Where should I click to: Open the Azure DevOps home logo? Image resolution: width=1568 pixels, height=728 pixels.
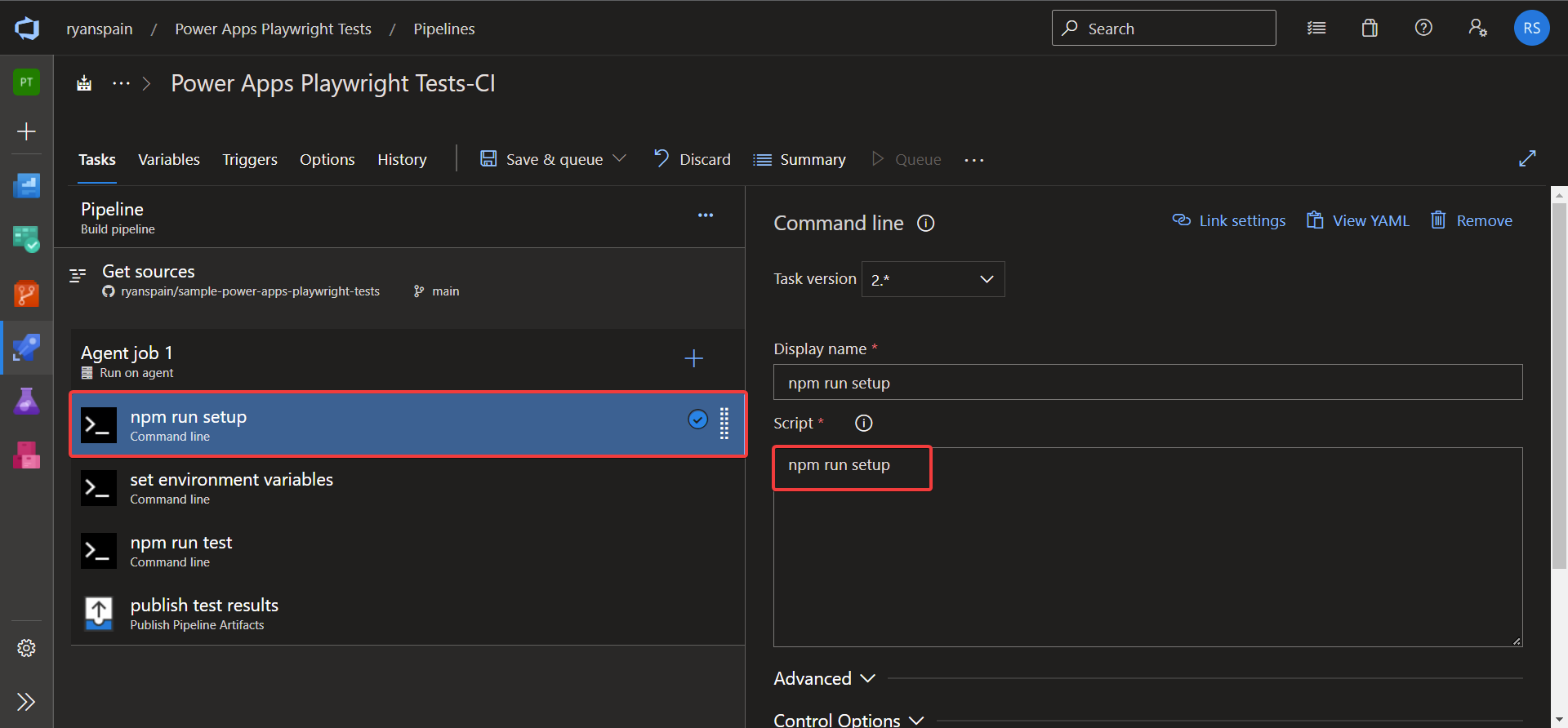pos(27,29)
